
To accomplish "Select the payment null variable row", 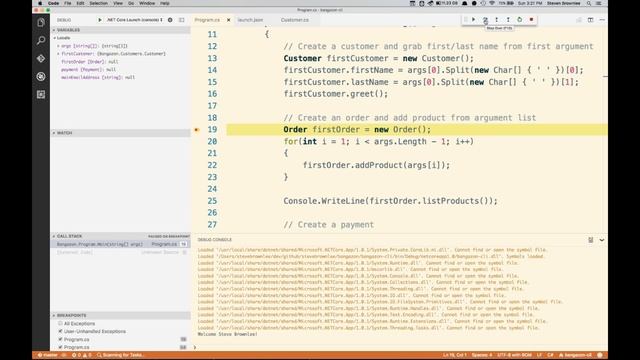I will pyautogui.click(x=120, y=69).
